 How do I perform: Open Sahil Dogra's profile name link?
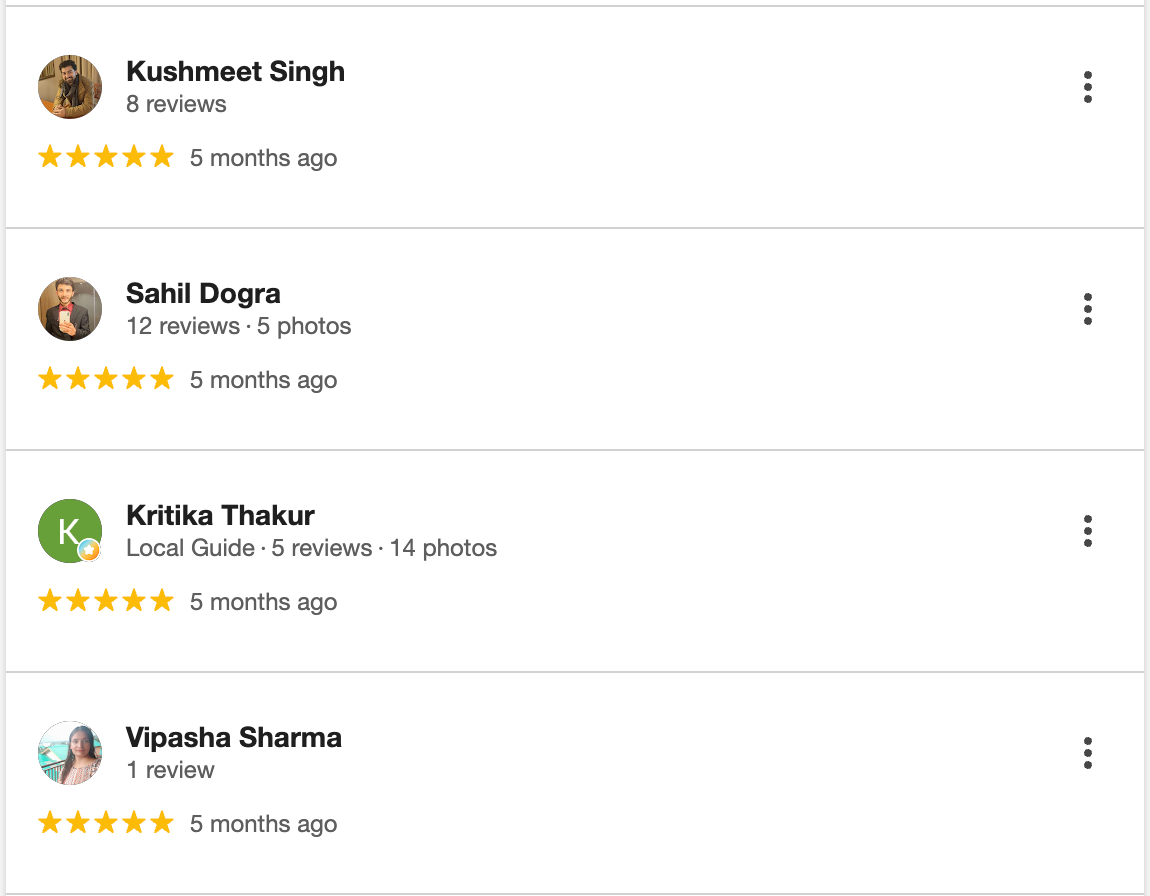pos(203,294)
